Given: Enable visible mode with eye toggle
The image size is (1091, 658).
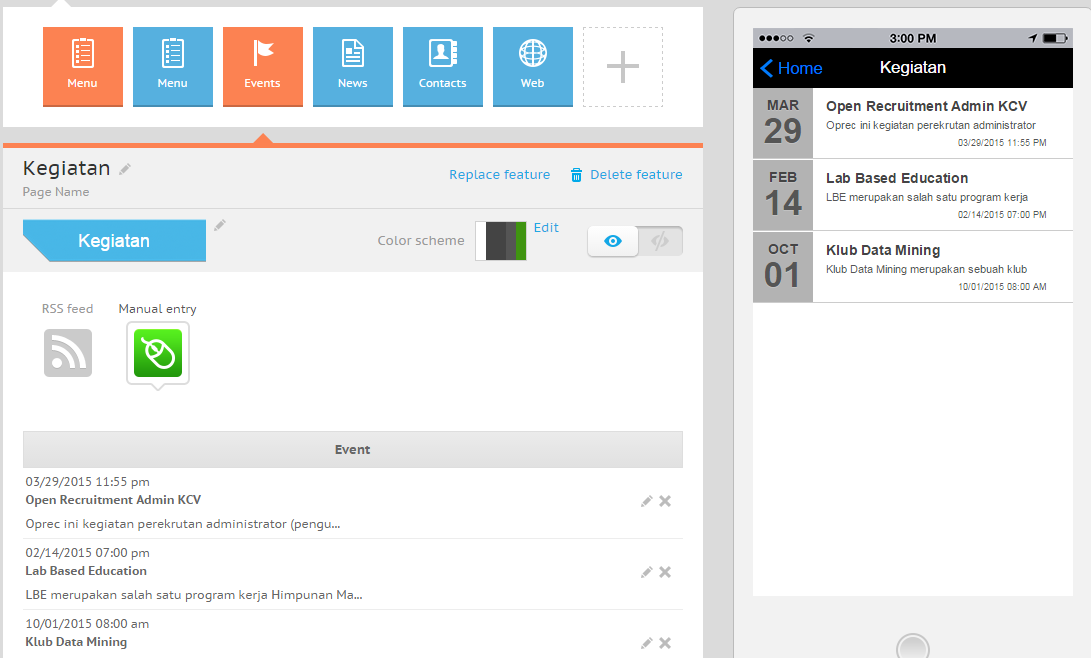Looking at the screenshot, I should click(x=612, y=241).
